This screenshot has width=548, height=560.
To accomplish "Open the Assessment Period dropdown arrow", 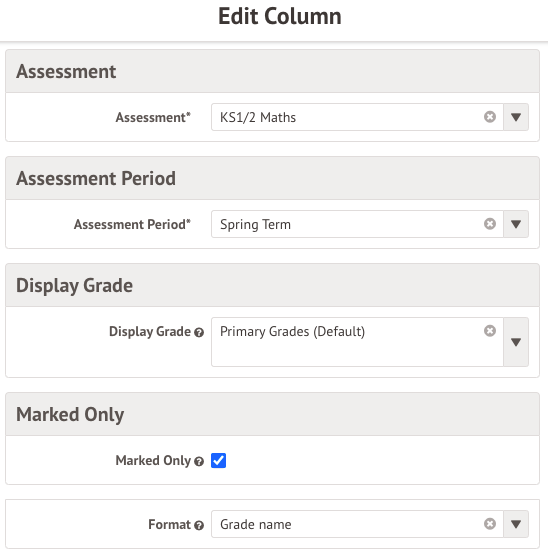I will (x=516, y=224).
